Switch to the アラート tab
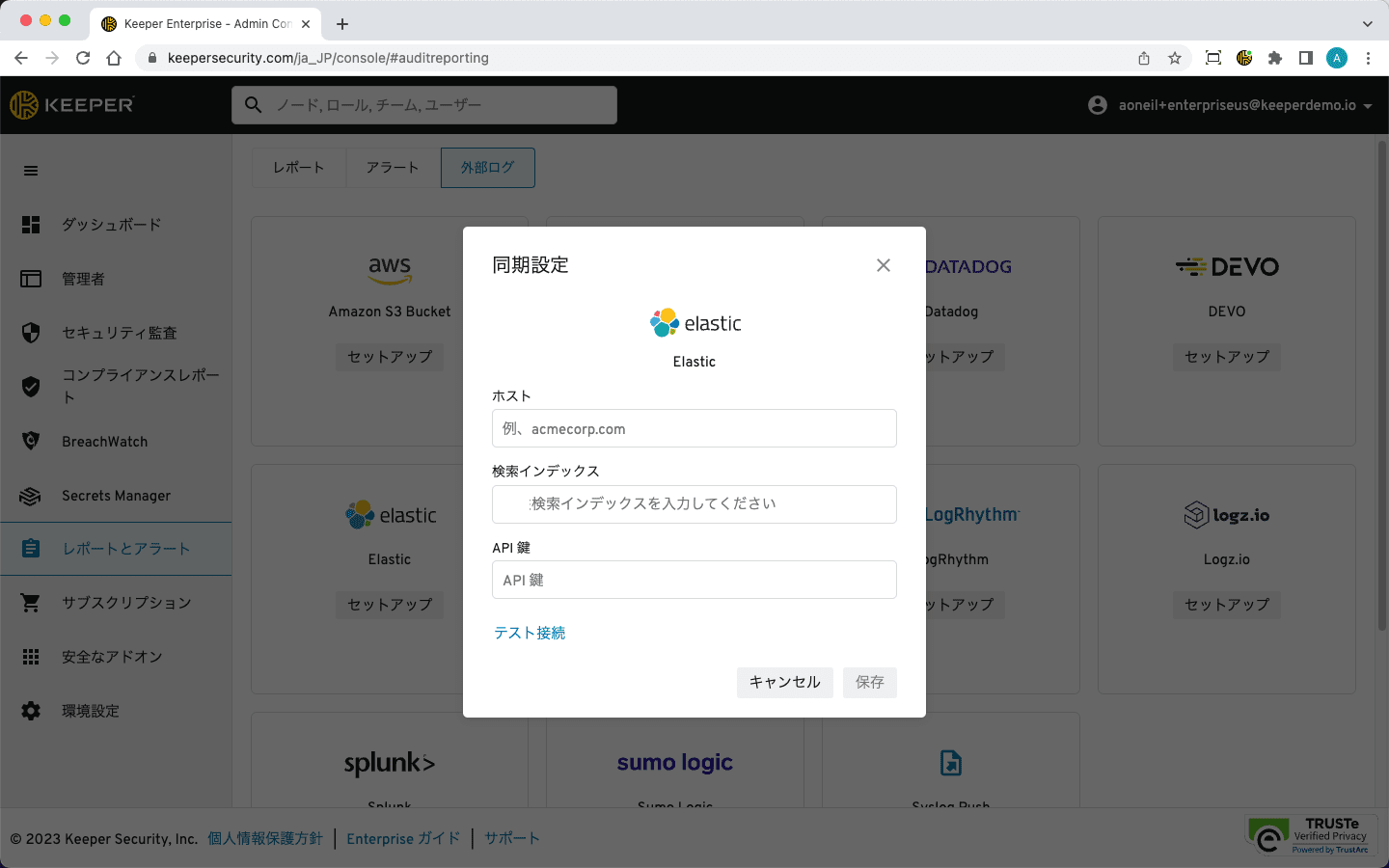This screenshot has width=1389, height=868. coord(393,168)
